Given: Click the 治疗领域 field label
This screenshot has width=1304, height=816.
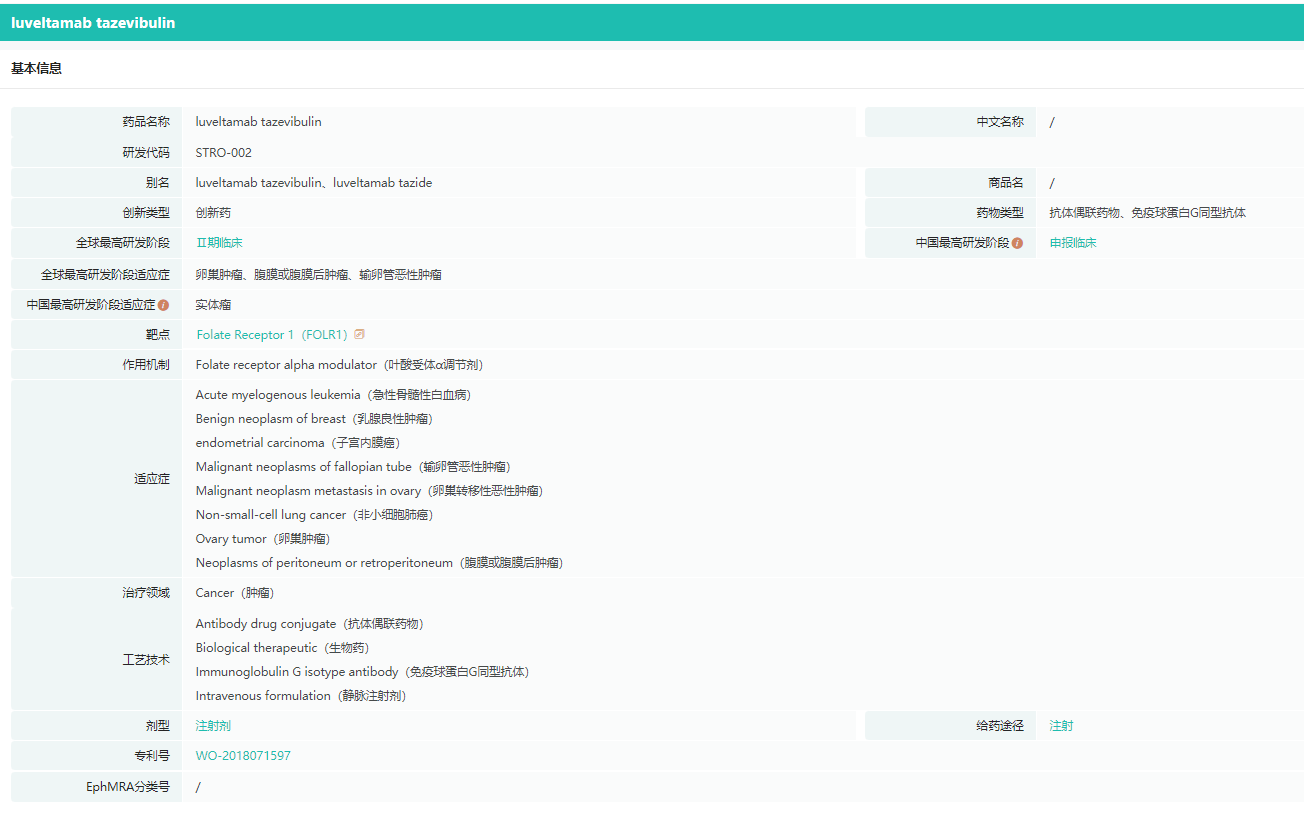Looking at the screenshot, I should coord(146,593).
